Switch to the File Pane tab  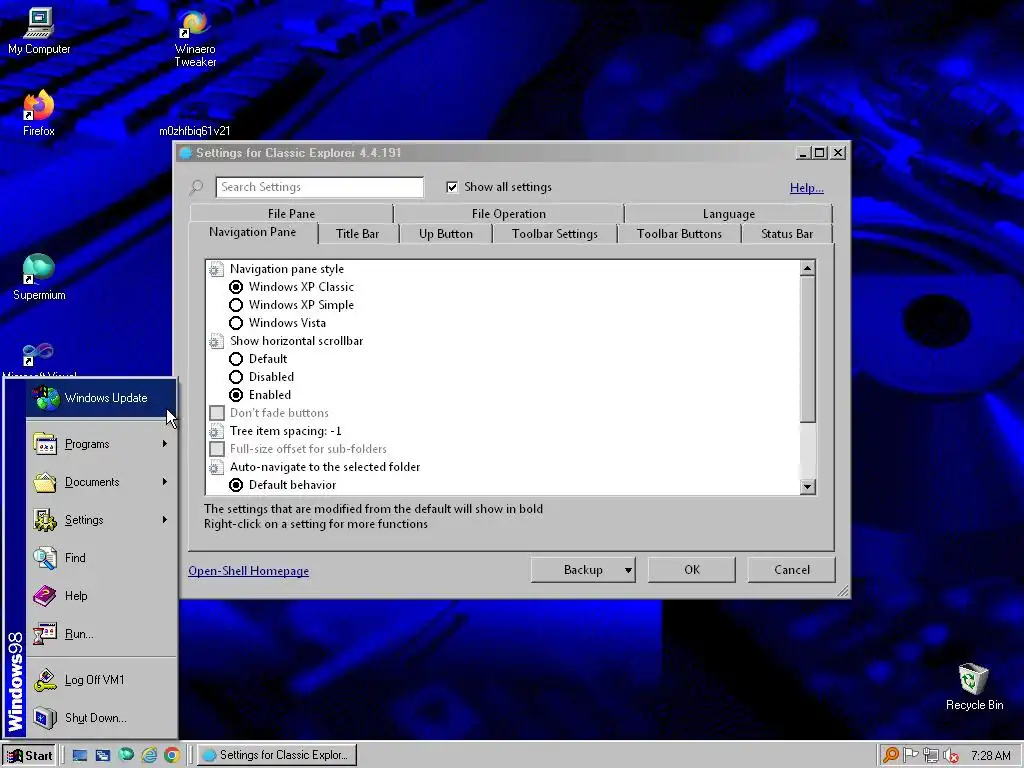[x=291, y=214]
